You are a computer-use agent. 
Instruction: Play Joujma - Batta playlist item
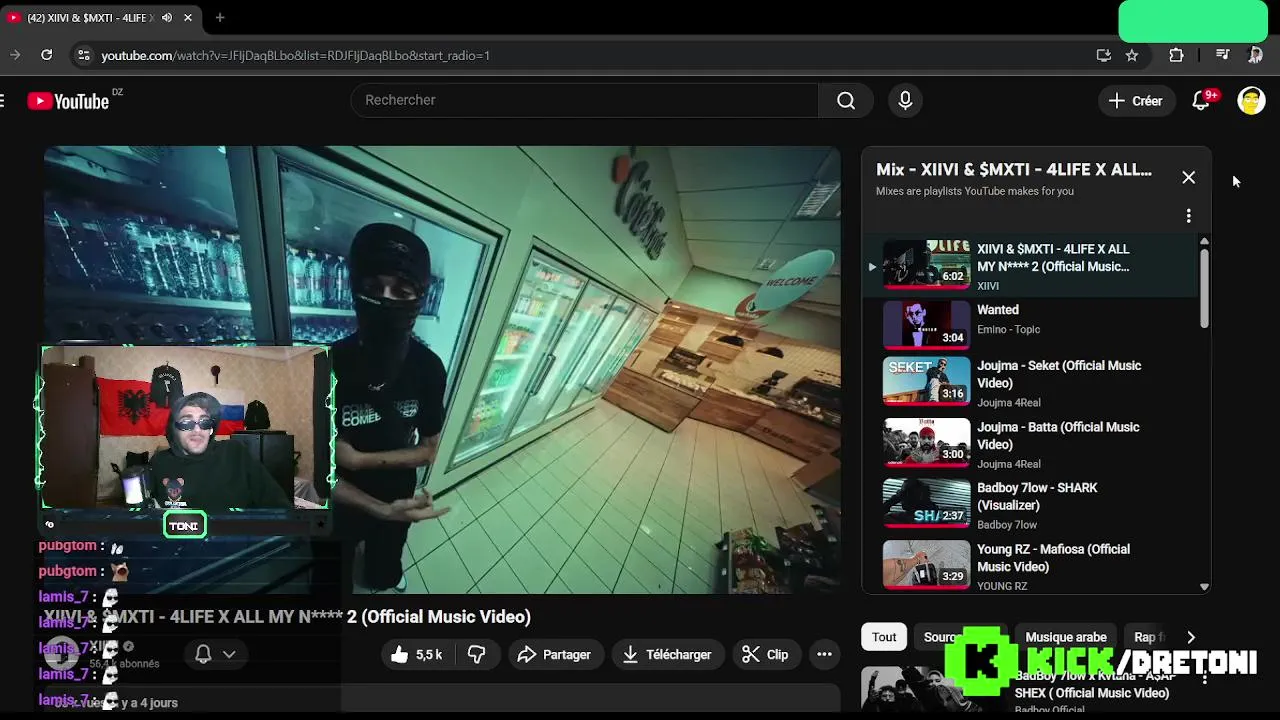coord(1030,443)
